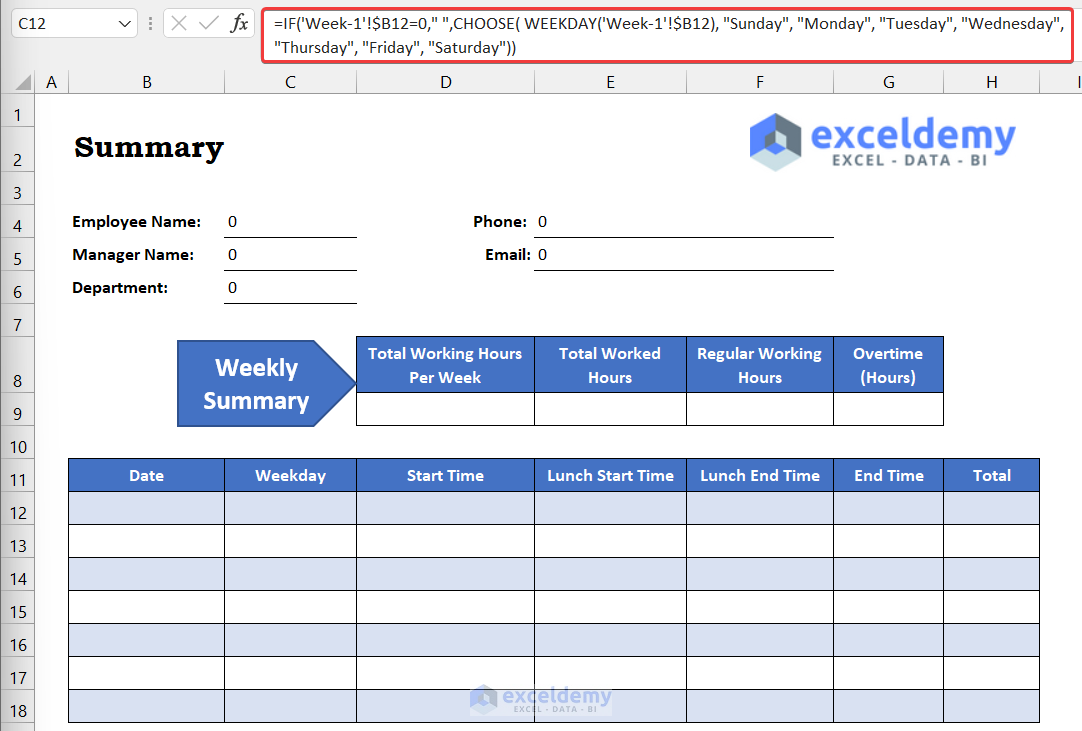
Task: Click the Cancel (X) formula bar icon
Action: (179, 23)
